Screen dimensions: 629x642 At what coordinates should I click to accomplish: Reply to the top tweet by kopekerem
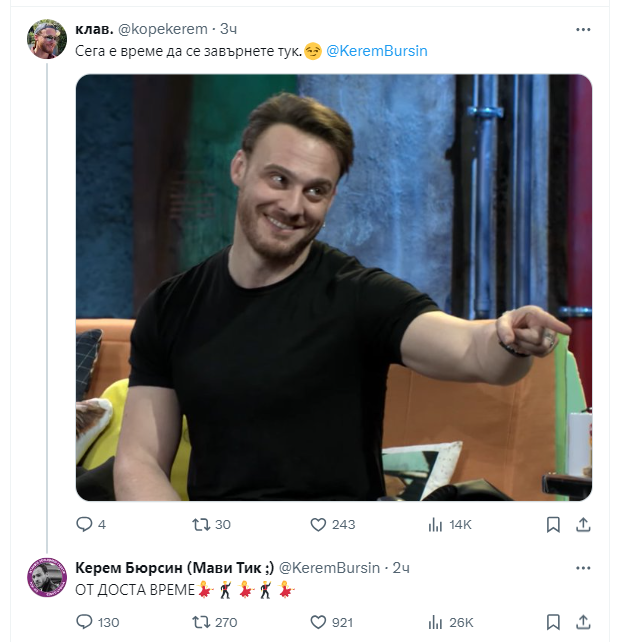click(x=85, y=524)
